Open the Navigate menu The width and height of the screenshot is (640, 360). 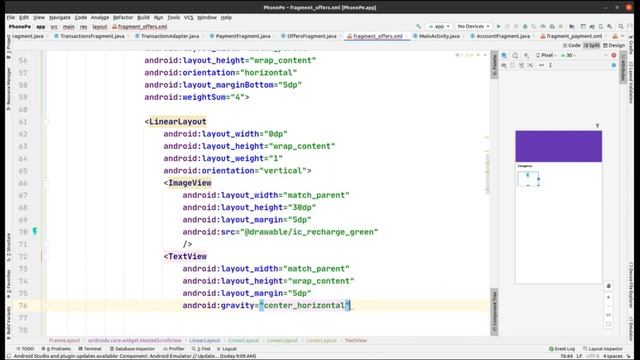coord(60,18)
